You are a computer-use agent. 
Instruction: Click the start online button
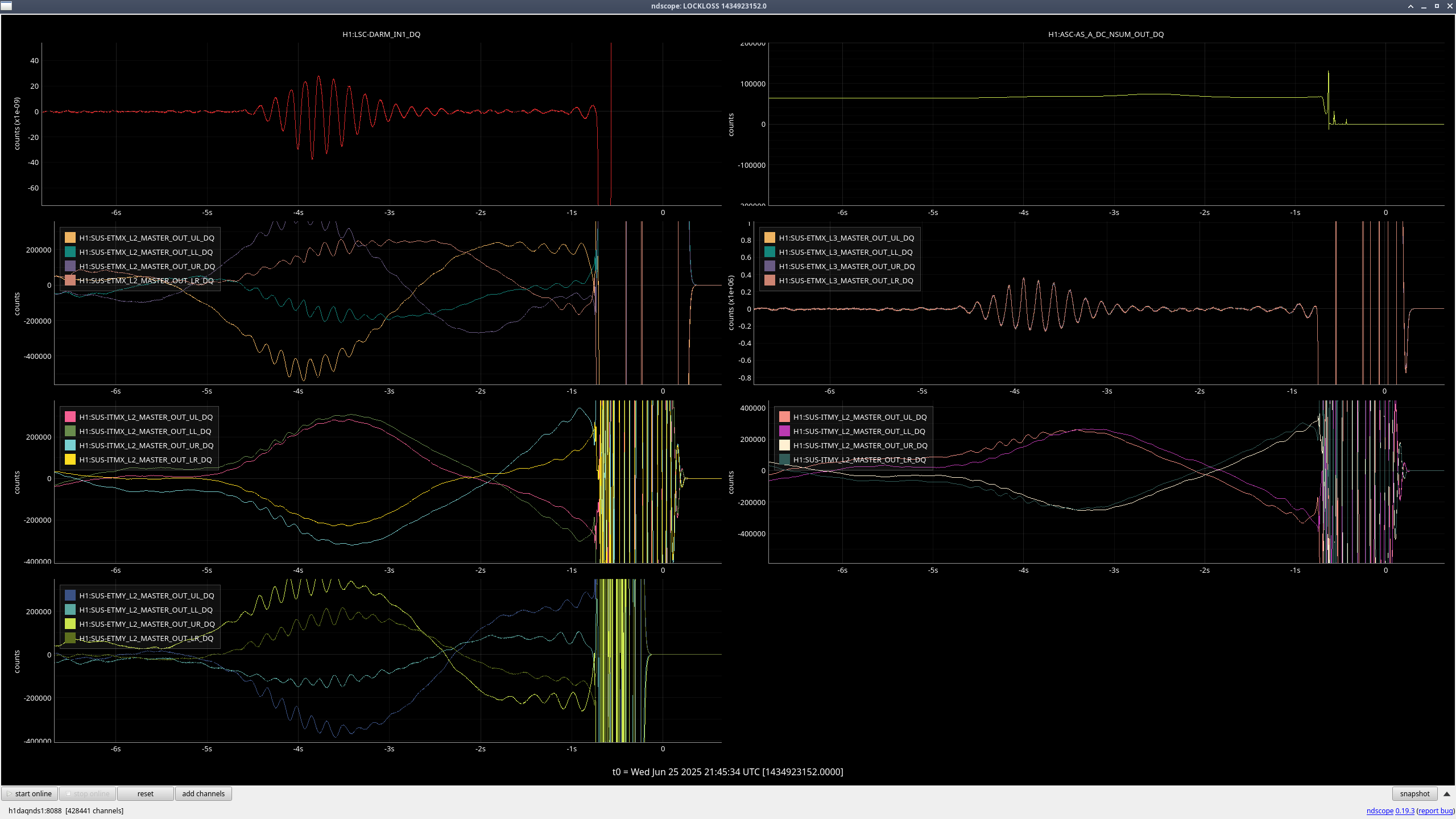30,793
